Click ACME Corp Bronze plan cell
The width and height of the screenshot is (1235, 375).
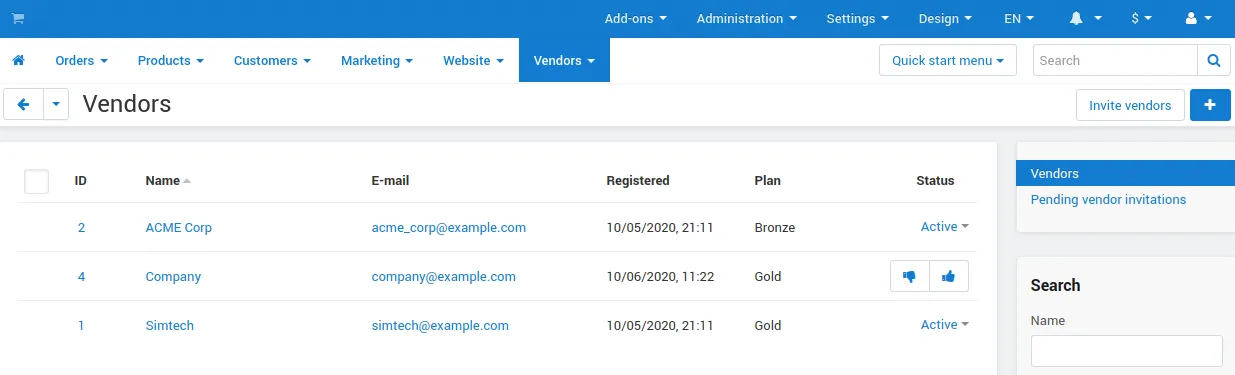click(775, 228)
